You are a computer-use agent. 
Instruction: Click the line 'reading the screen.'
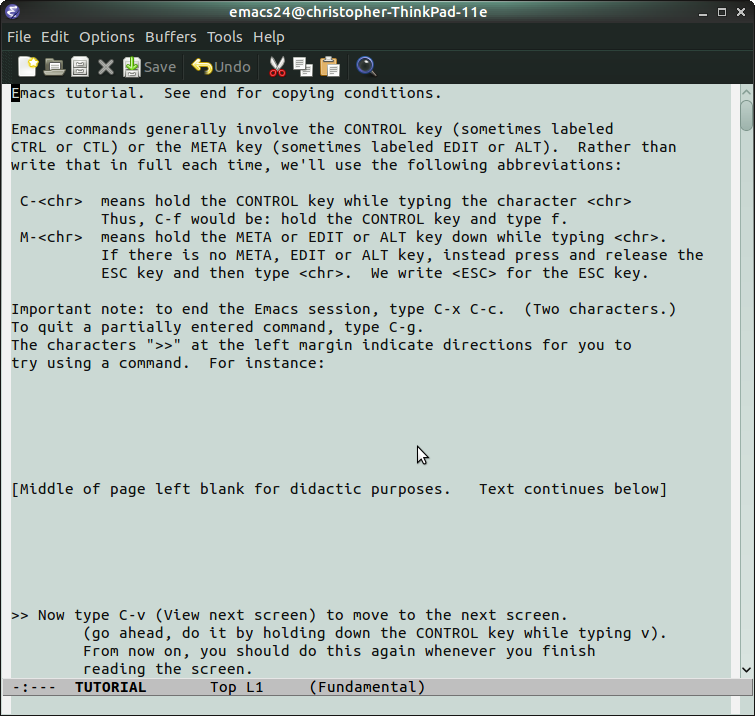168,669
